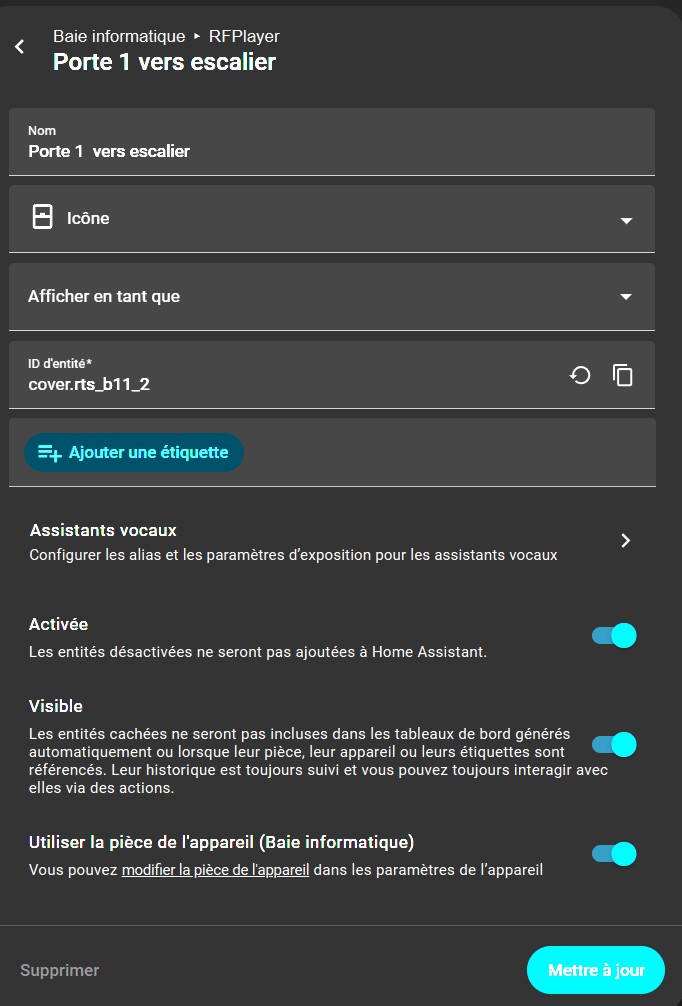Click the list-plus icon in the label chip
The width and height of the screenshot is (682, 1006).
pyautogui.click(x=49, y=453)
